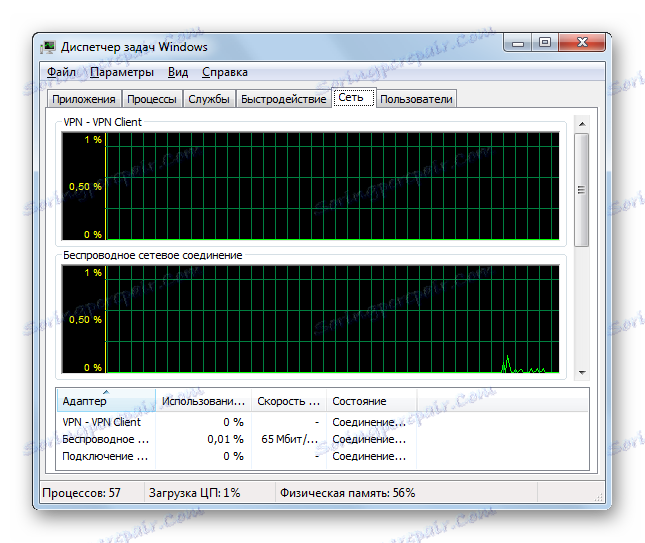The height and width of the screenshot is (543, 645).
Task: Click the window resize grip corner
Action: tap(599, 497)
